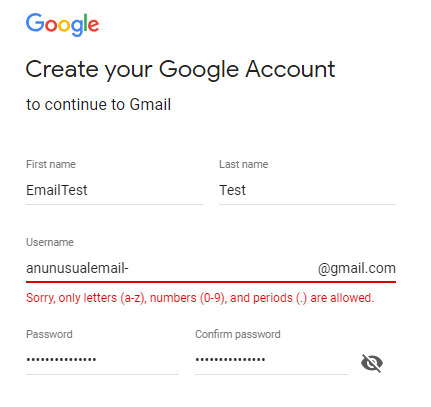Toggle password visibility with the crossed-eye icon
The width and height of the screenshot is (431, 407).
pyautogui.click(x=372, y=363)
